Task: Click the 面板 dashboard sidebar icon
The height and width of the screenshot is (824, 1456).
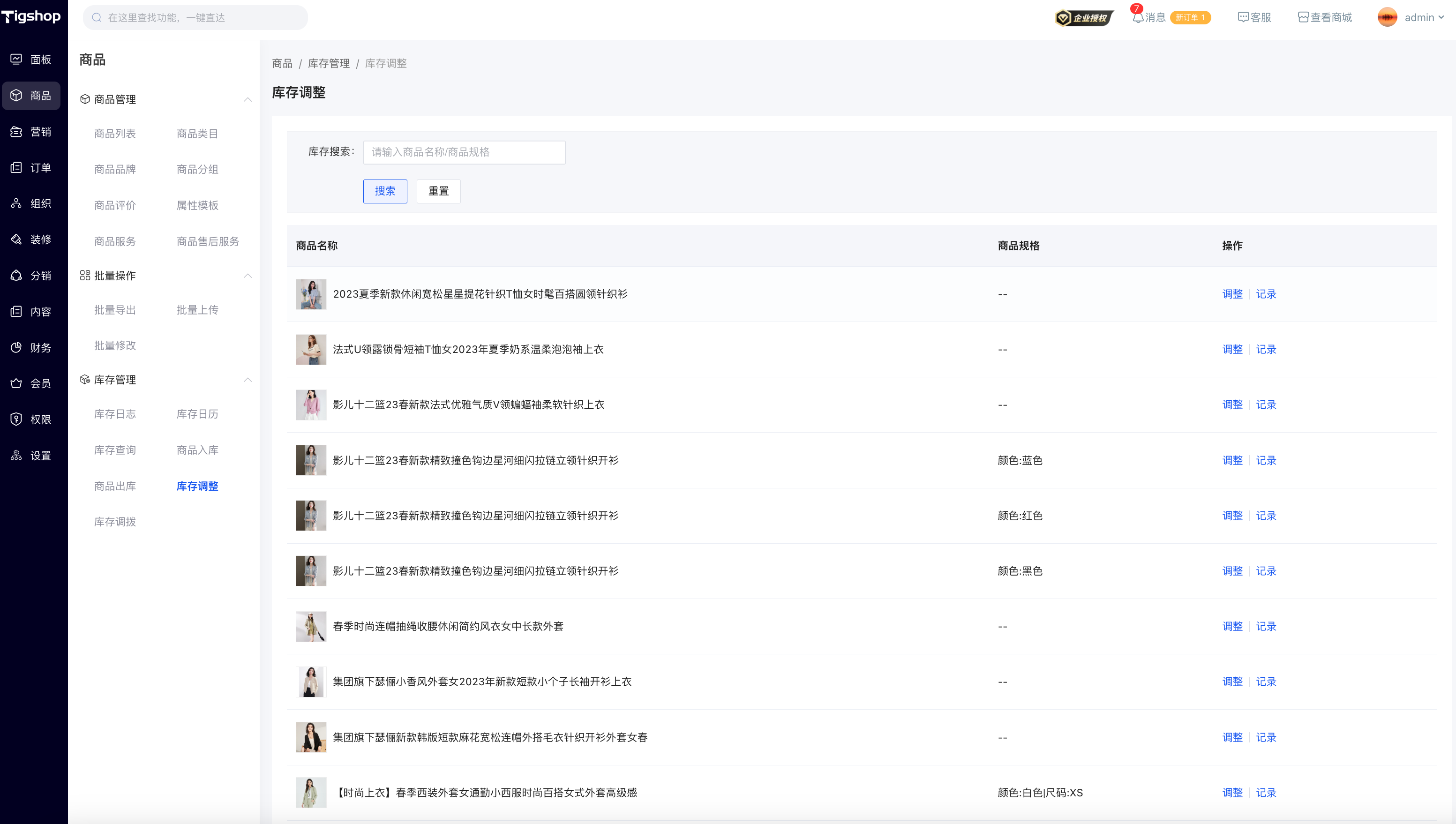Action: click(16, 60)
